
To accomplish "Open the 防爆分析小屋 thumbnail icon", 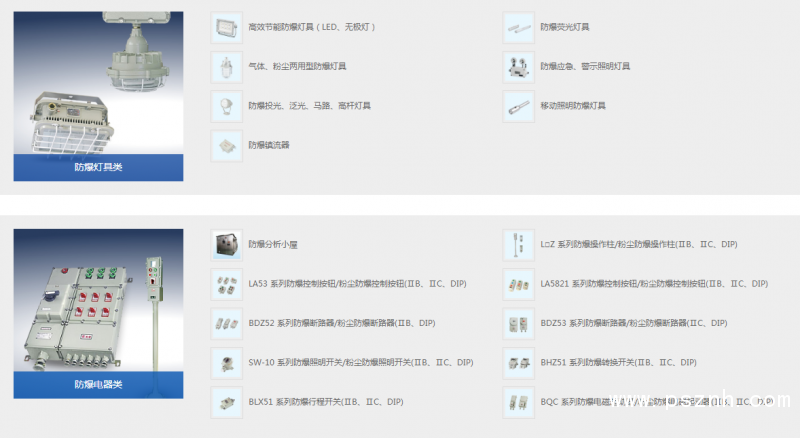I will pos(227,245).
